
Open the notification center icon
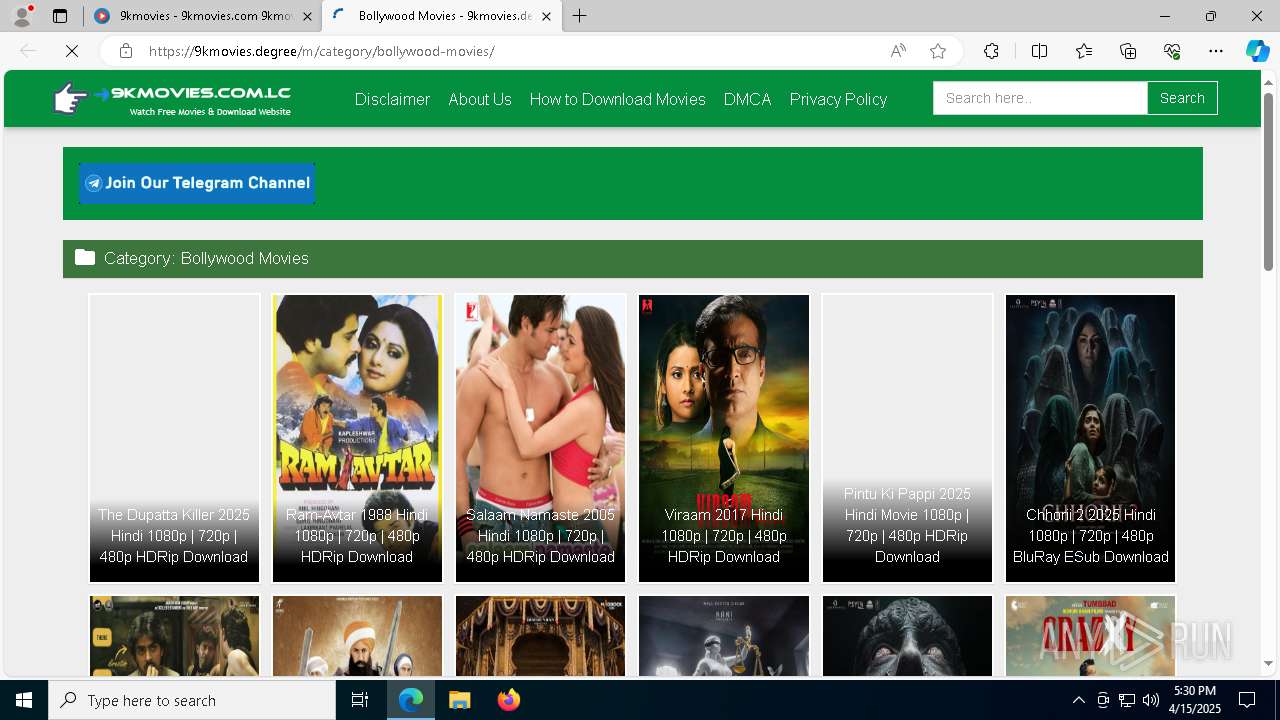[x=1247, y=700]
